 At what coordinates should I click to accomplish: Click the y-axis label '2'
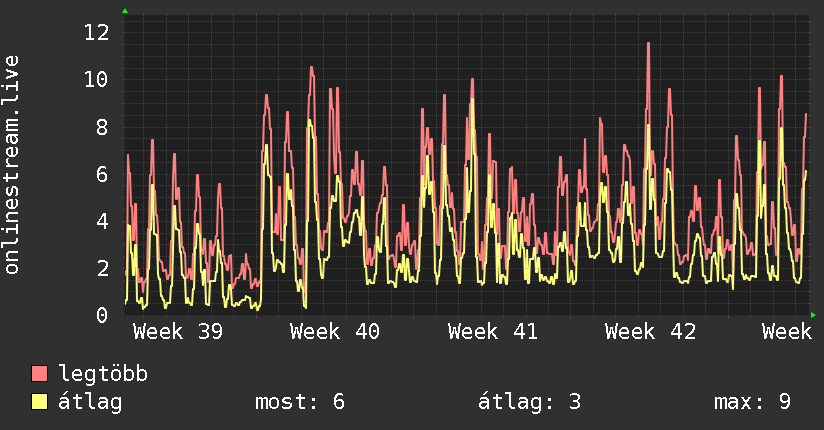(102, 269)
